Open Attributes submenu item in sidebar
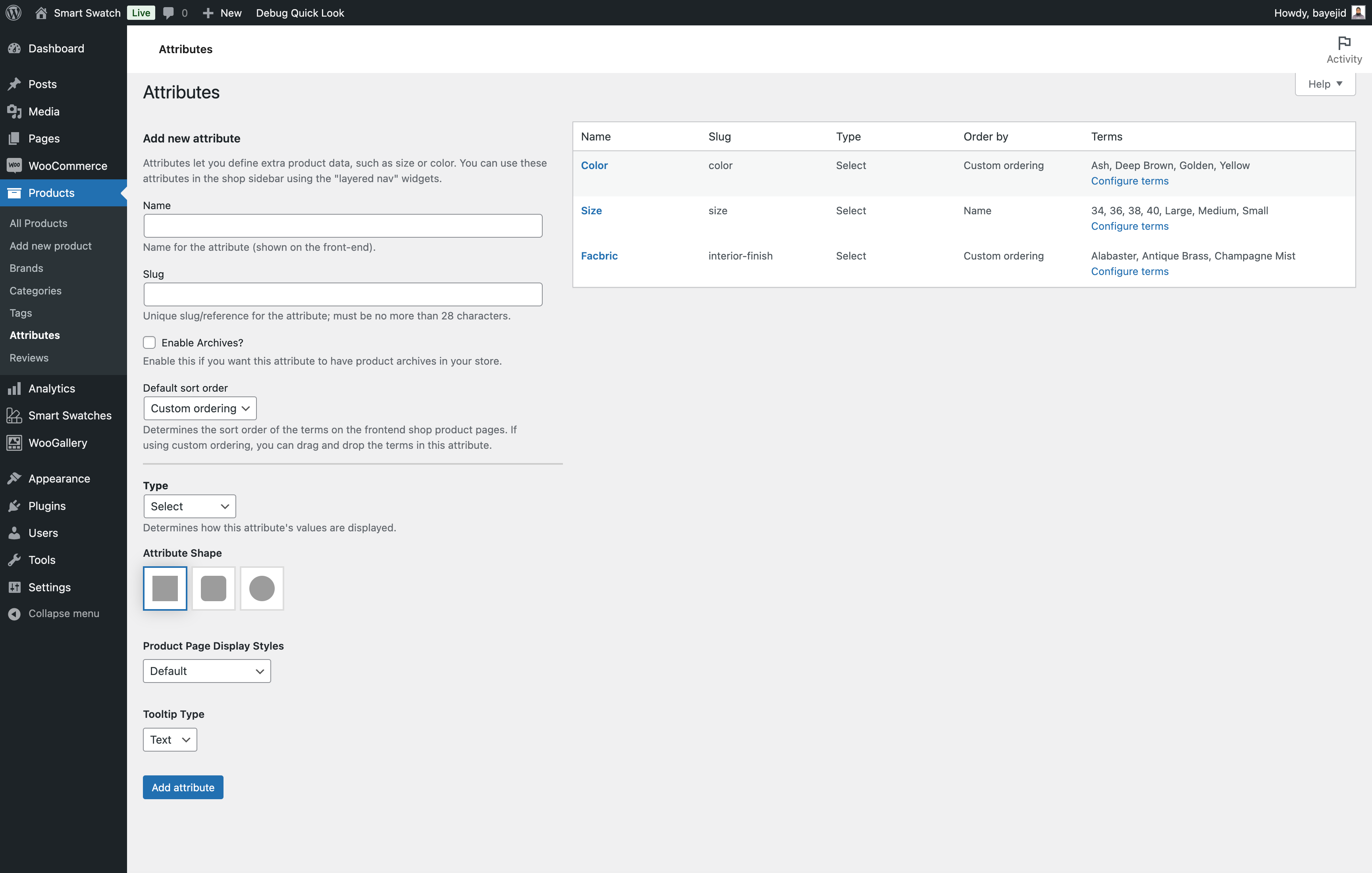 pyautogui.click(x=35, y=335)
